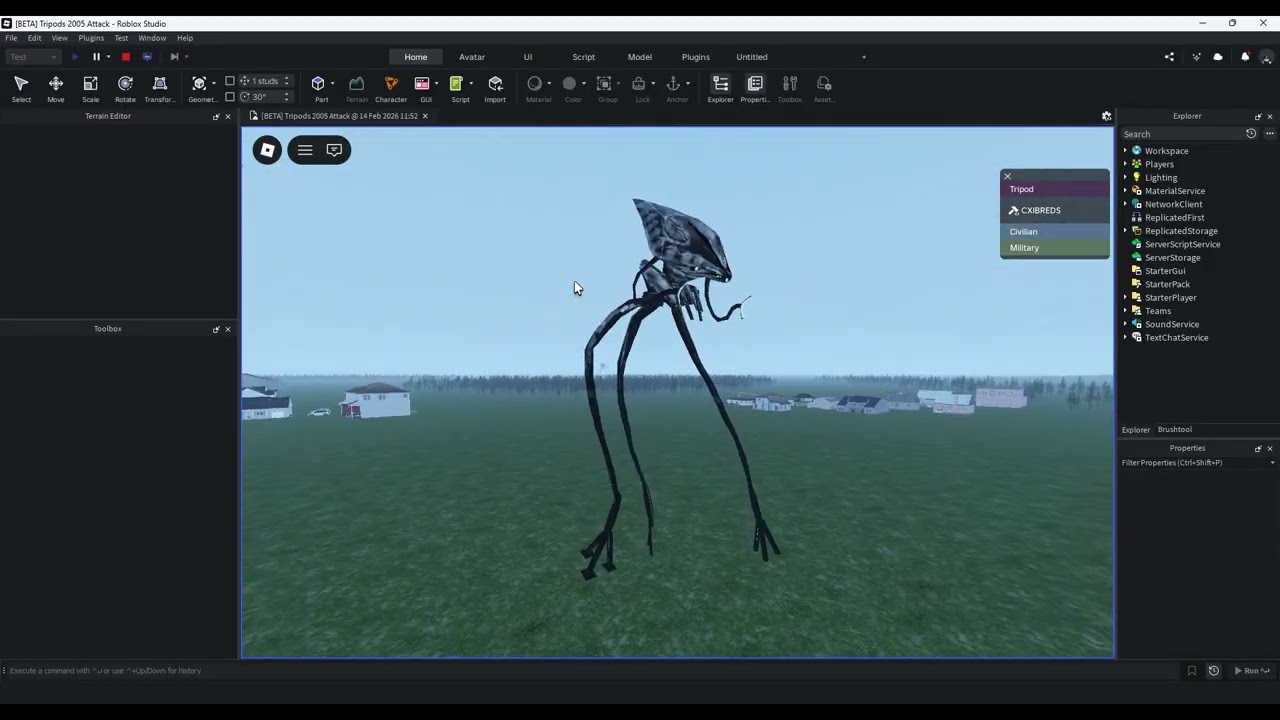Open the Geometry tool

coord(199,88)
